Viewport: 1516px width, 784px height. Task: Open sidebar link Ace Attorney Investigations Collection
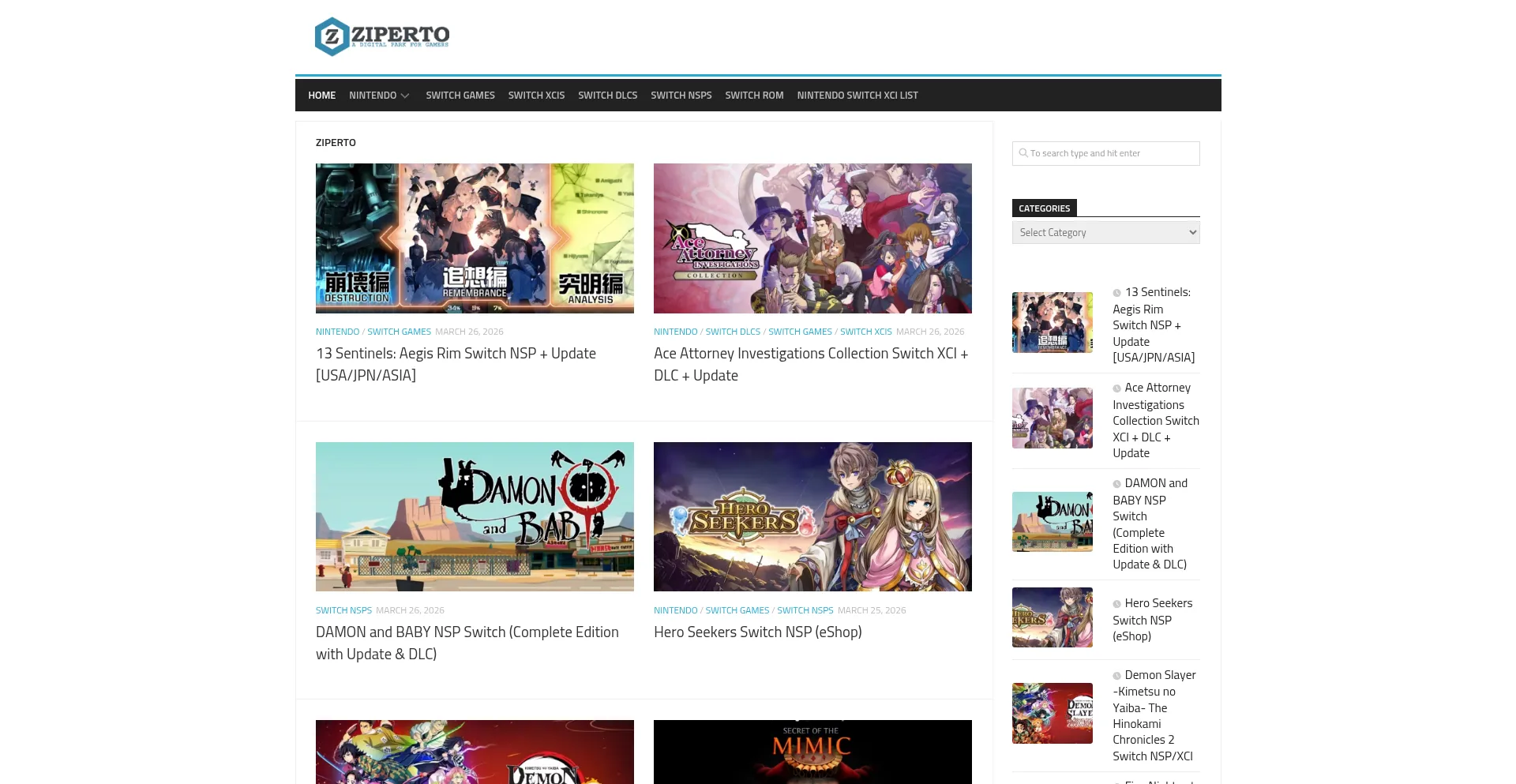click(x=1156, y=420)
